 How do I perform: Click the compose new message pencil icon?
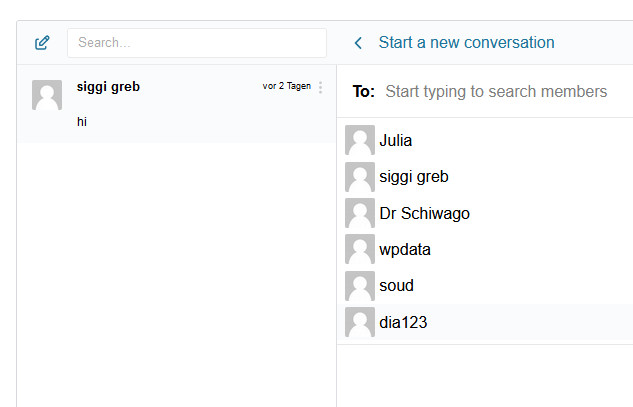point(42,43)
